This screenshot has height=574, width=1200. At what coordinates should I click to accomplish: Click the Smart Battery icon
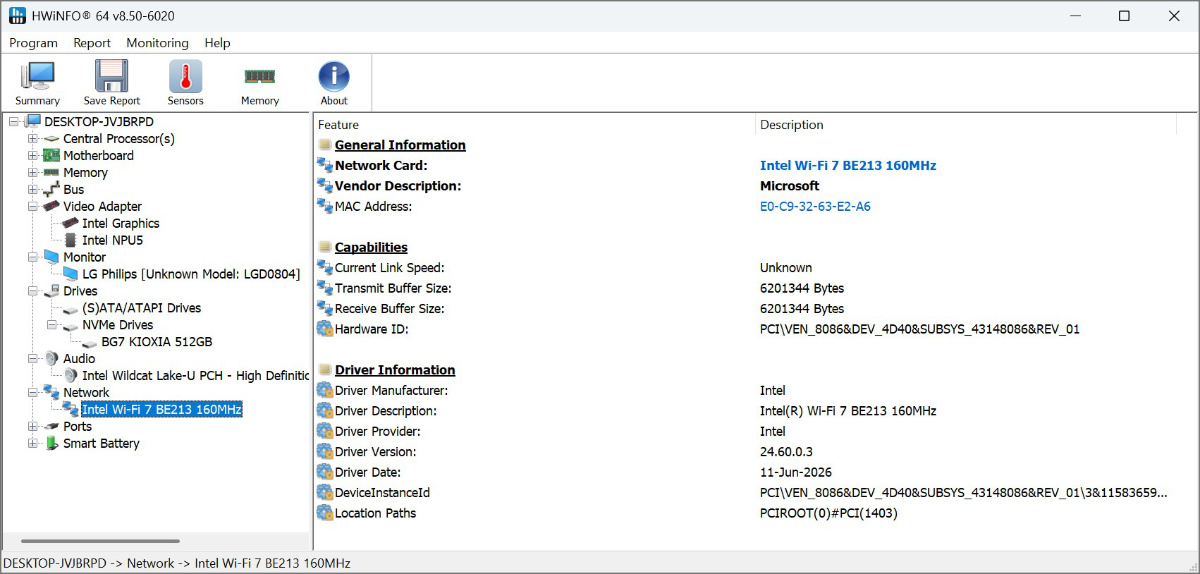(x=52, y=444)
